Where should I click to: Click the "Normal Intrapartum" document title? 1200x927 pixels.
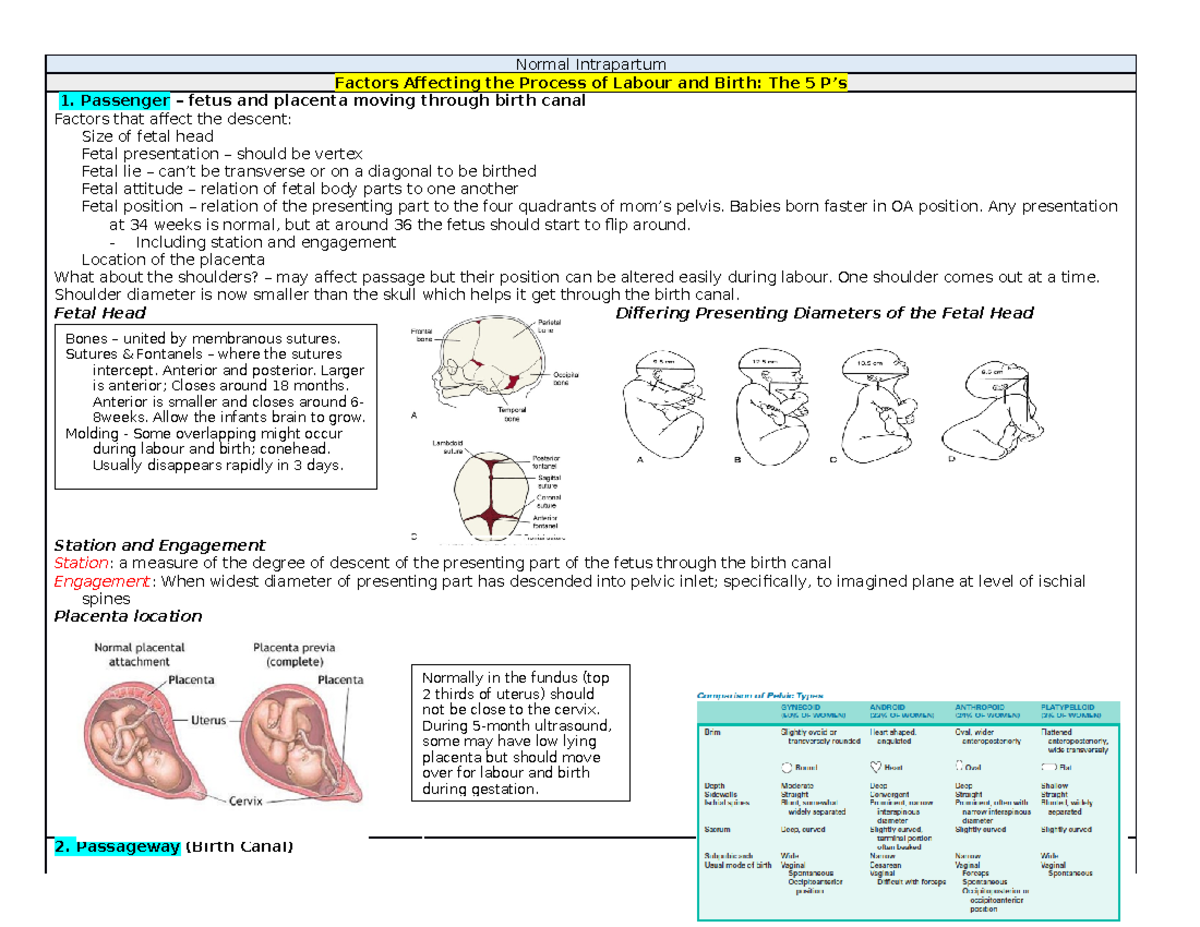pos(591,63)
